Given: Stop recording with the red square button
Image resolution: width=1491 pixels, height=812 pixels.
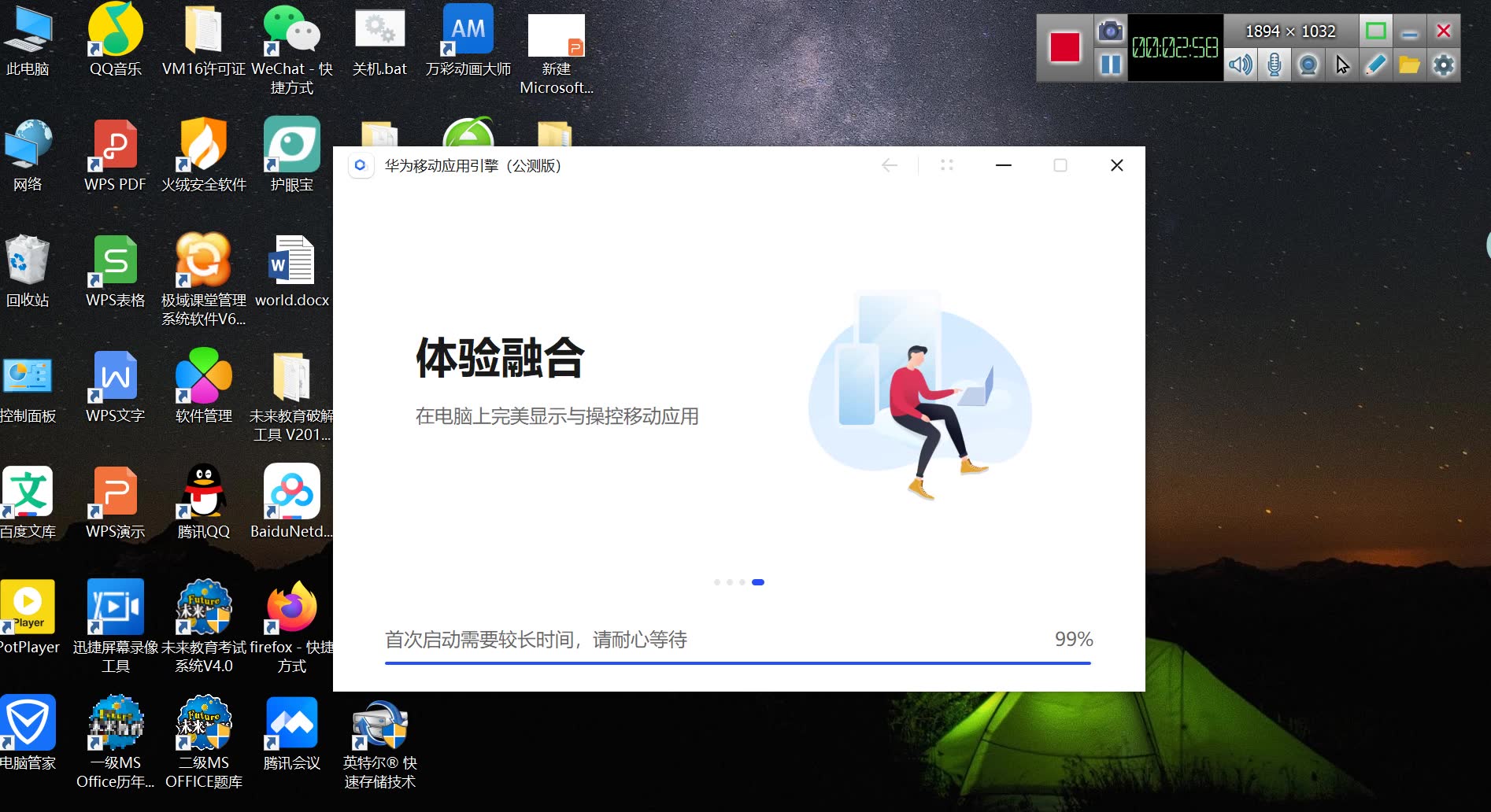Looking at the screenshot, I should [1064, 47].
